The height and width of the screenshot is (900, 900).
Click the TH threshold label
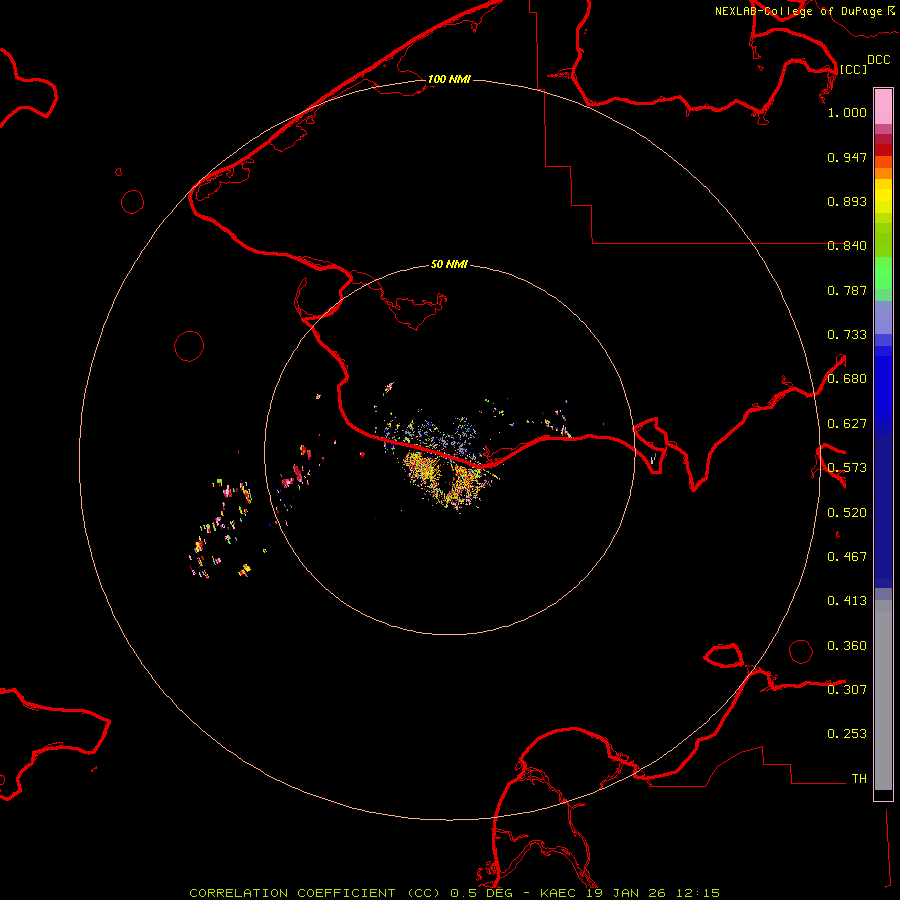(x=858, y=778)
